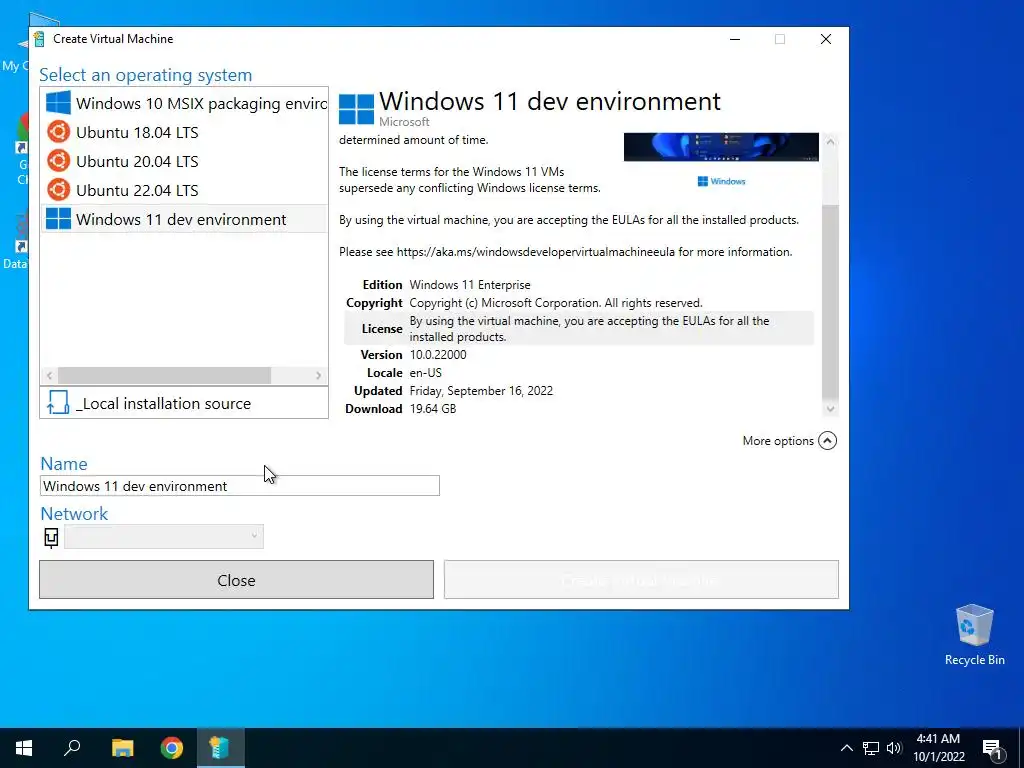
Task: Collapse the More options chevron
Action: tap(827, 441)
